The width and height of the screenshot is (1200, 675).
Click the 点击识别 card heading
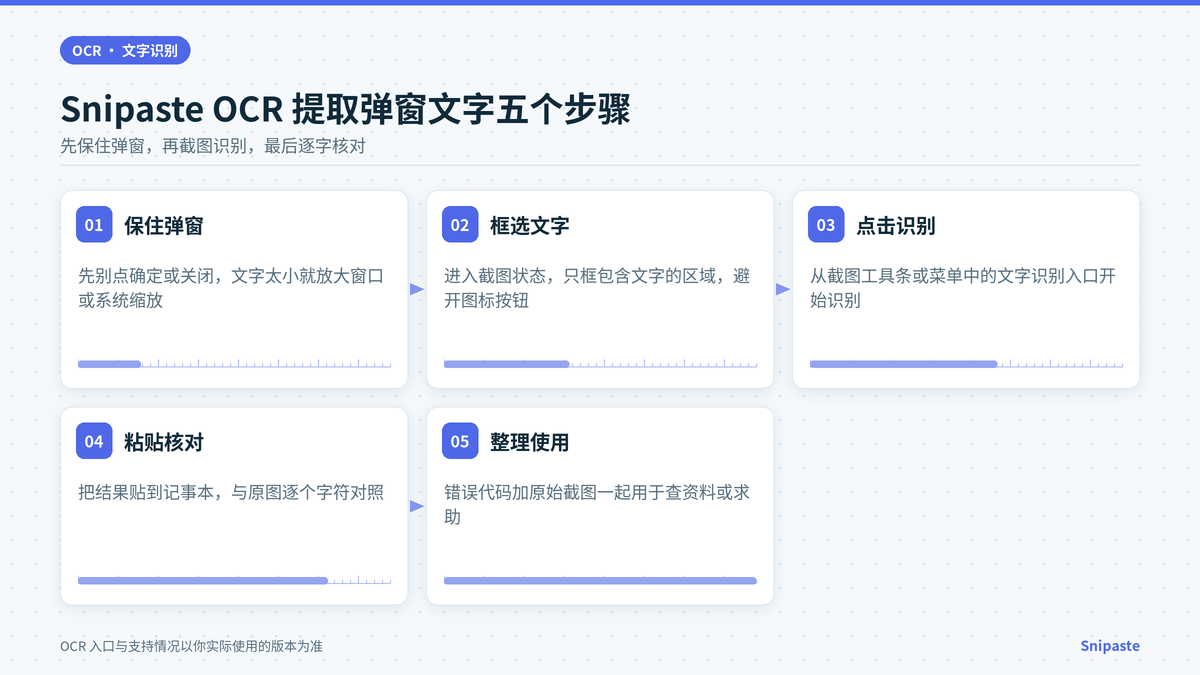tap(896, 225)
